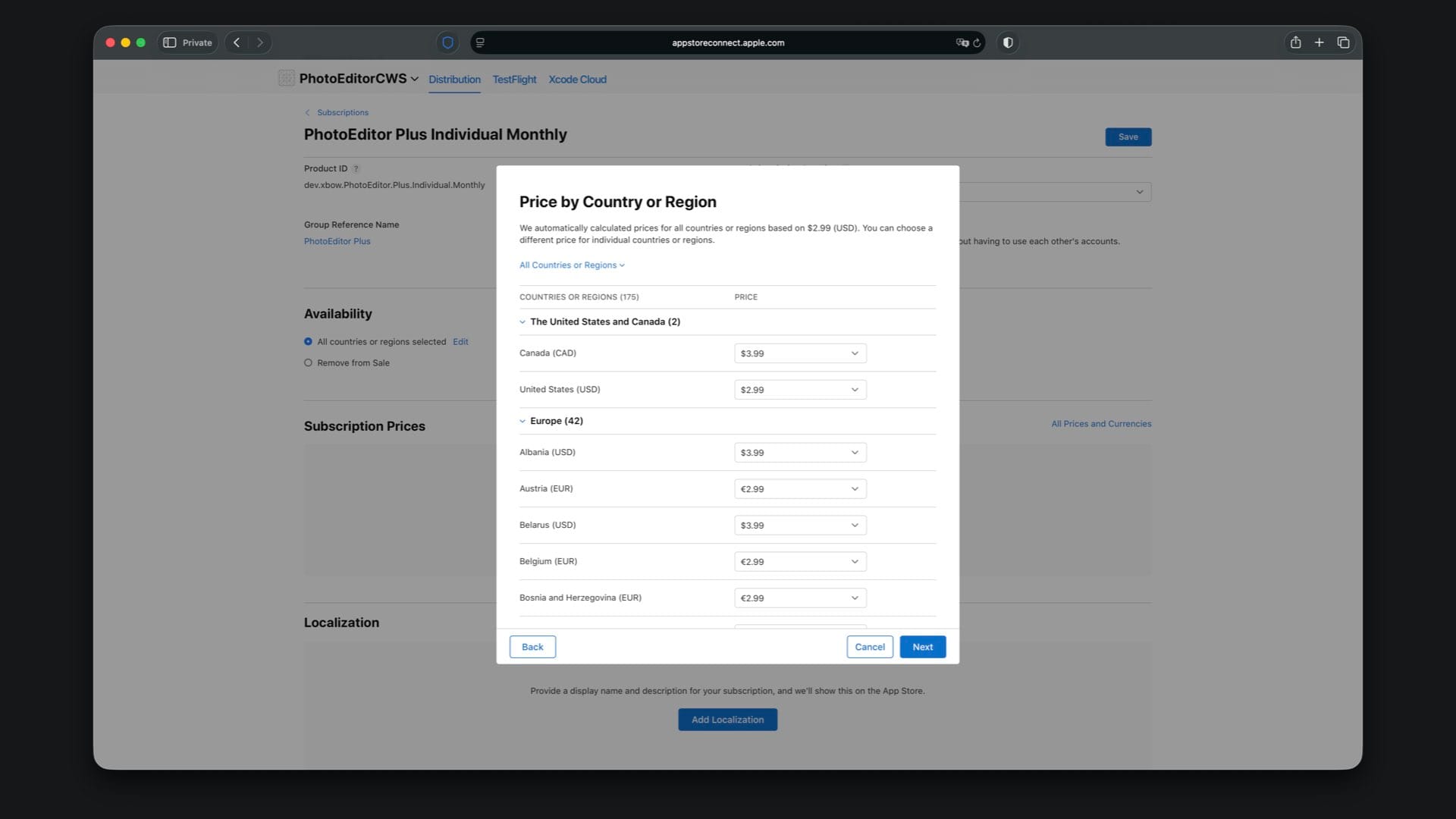Open the Austria (EUR) price dropdown
The width and height of the screenshot is (1456, 819).
coord(800,489)
